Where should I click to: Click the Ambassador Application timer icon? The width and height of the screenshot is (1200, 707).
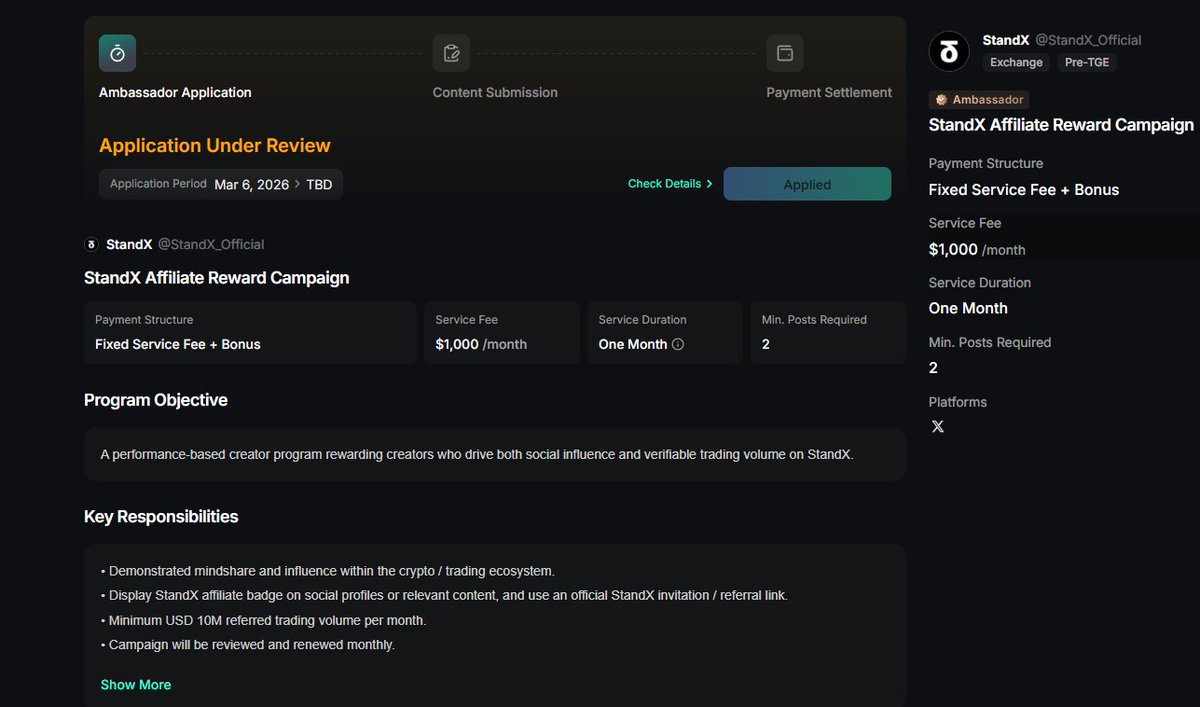click(117, 53)
